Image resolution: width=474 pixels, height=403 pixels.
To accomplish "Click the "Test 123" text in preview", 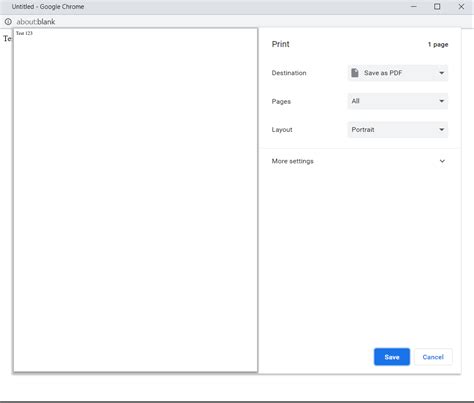I will 24,33.
